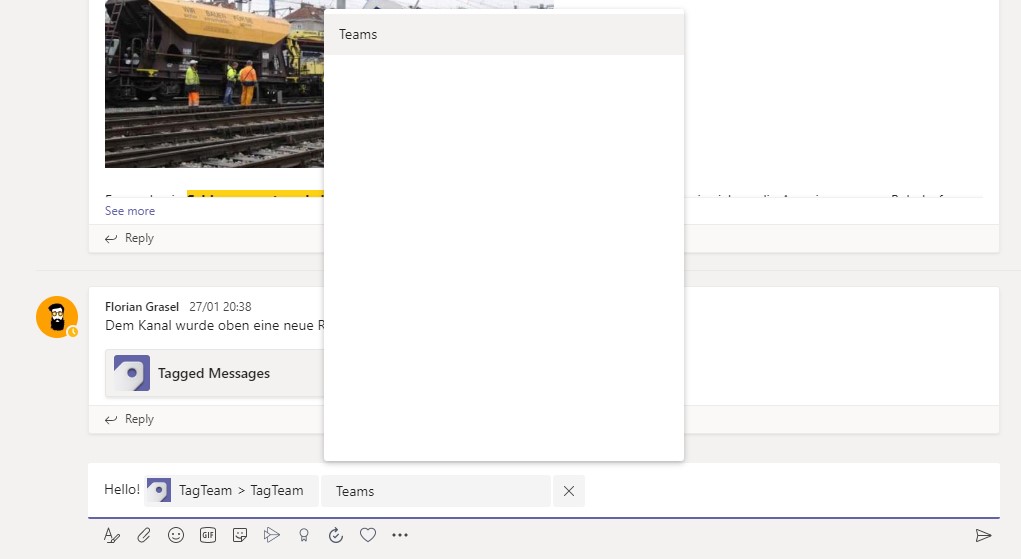Open the Format text options
The image size is (1021, 559).
tap(111, 535)
